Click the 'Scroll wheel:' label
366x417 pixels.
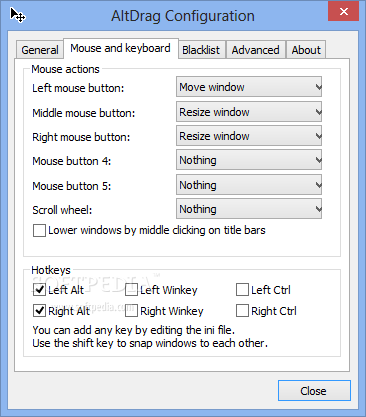pyautogui.click(x=62, y=210)
